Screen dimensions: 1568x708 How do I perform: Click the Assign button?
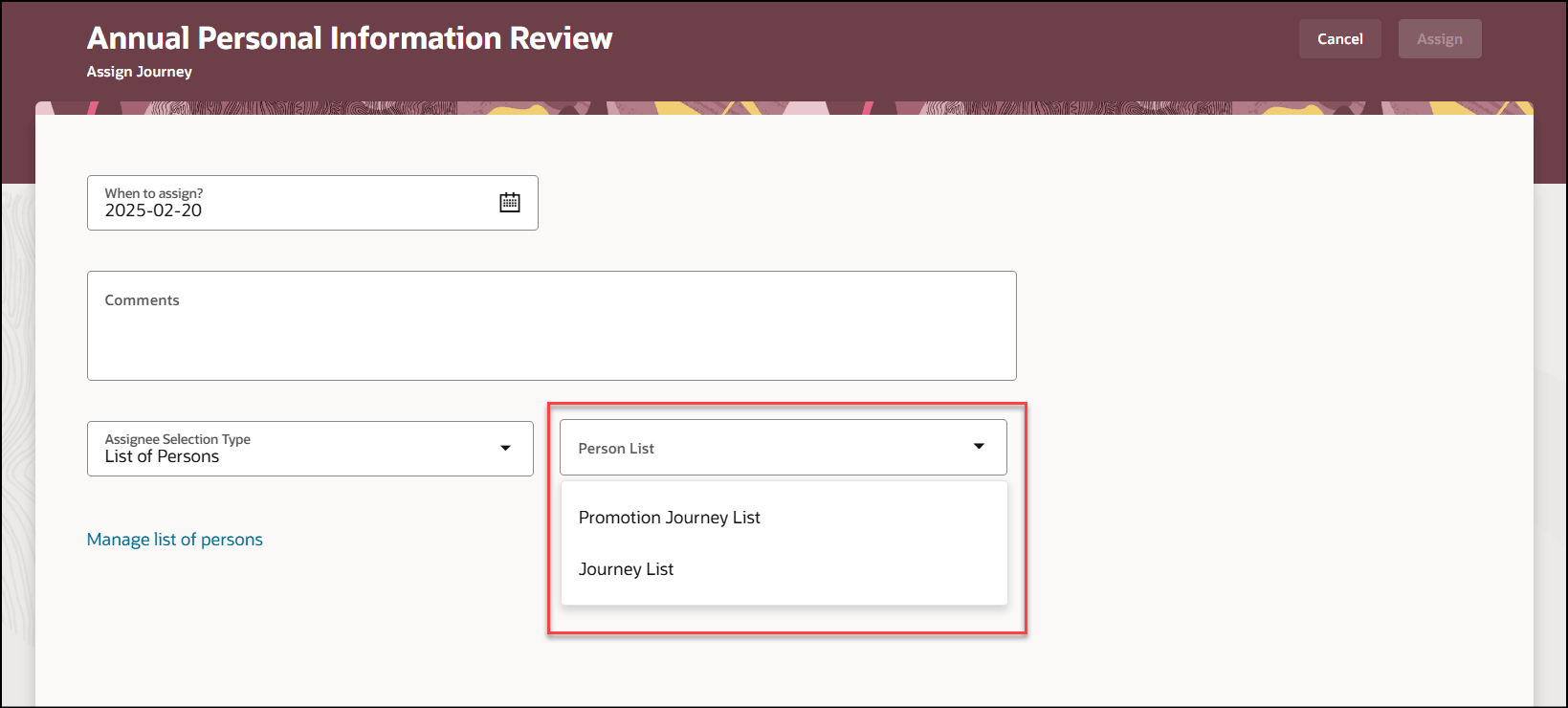(1439, 39)
